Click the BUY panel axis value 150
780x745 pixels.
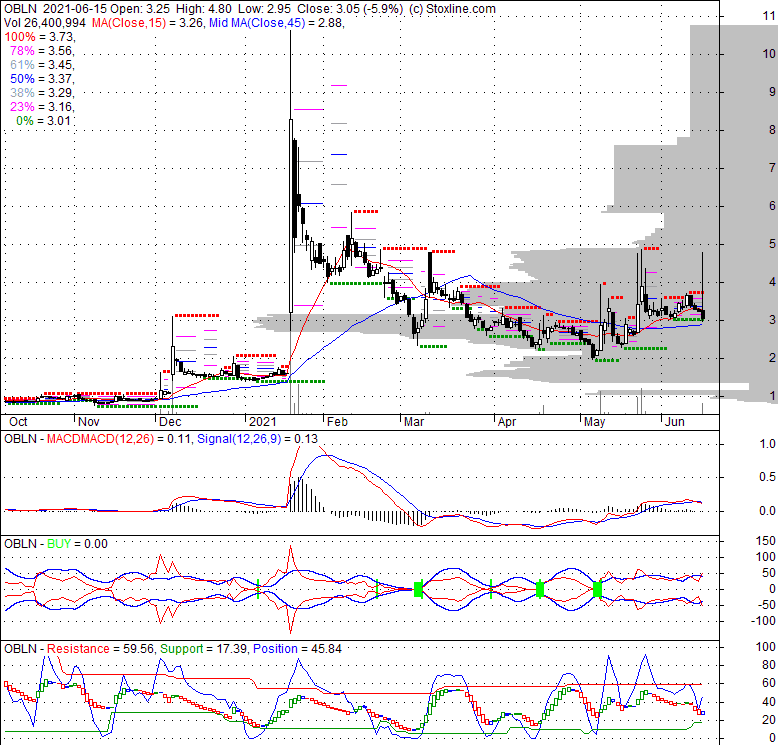click(766, 541)
